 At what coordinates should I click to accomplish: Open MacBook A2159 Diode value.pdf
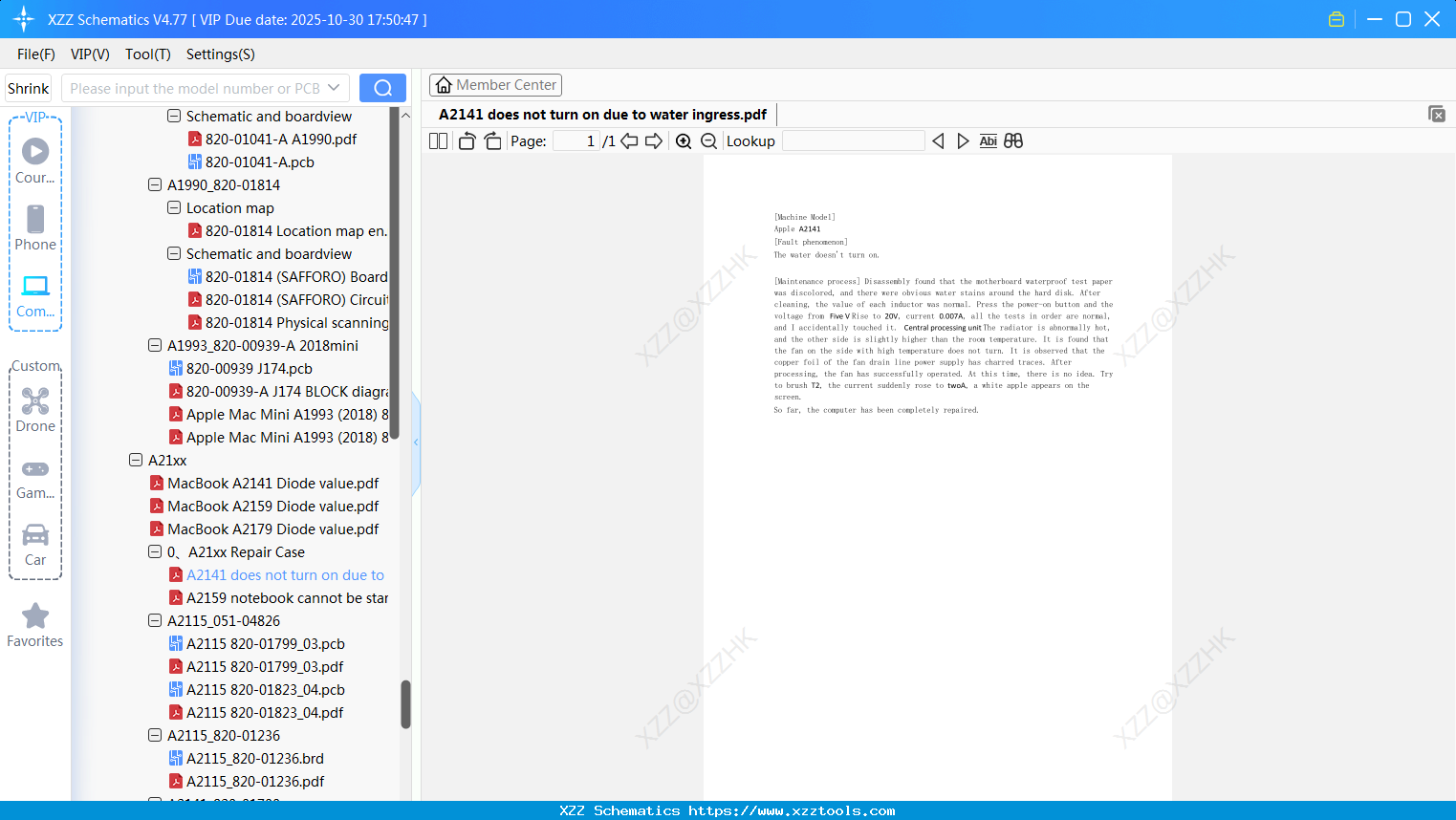coord(264,506)
